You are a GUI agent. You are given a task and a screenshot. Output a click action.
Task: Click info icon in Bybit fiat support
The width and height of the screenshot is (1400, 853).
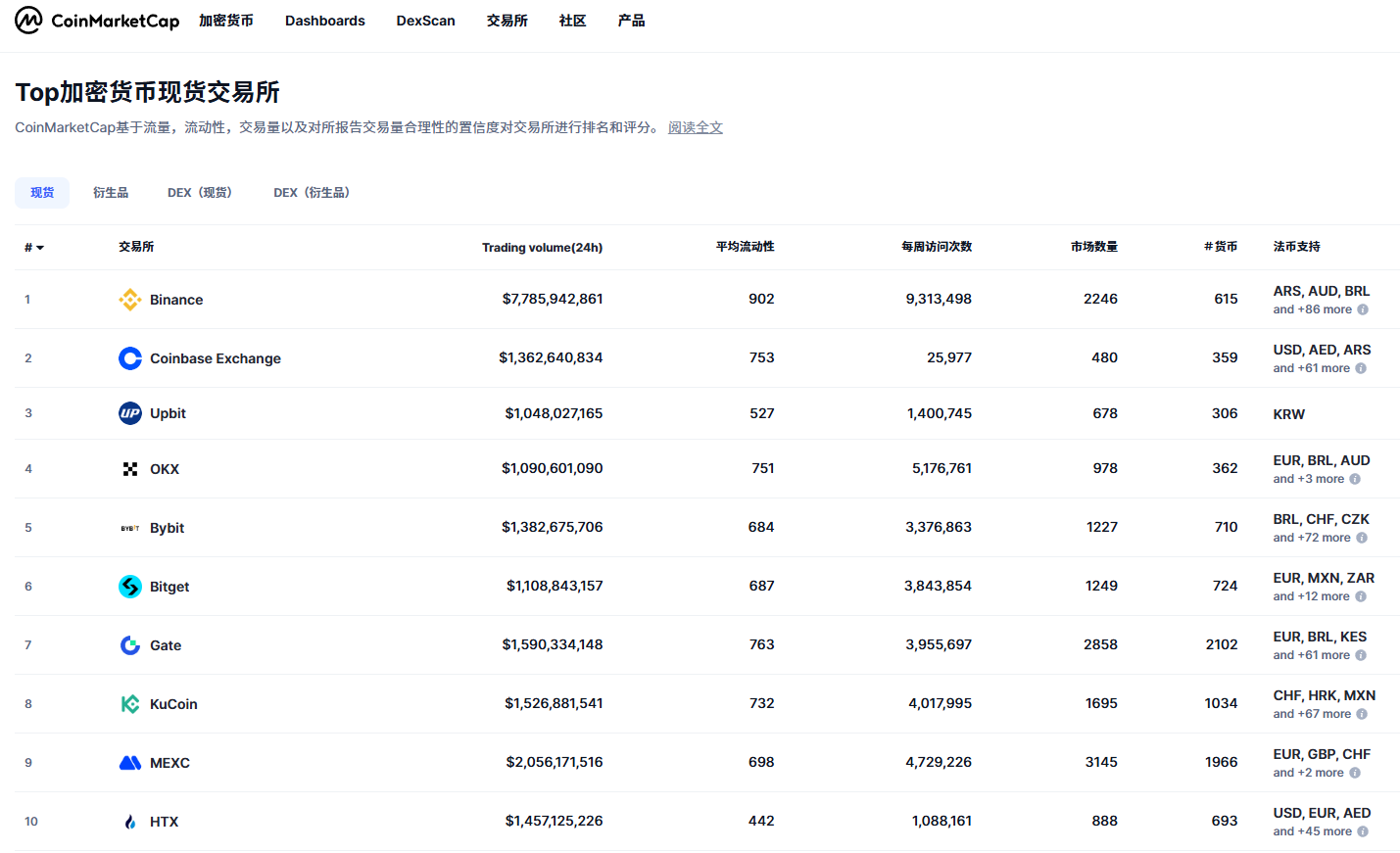coord(1362,538)
